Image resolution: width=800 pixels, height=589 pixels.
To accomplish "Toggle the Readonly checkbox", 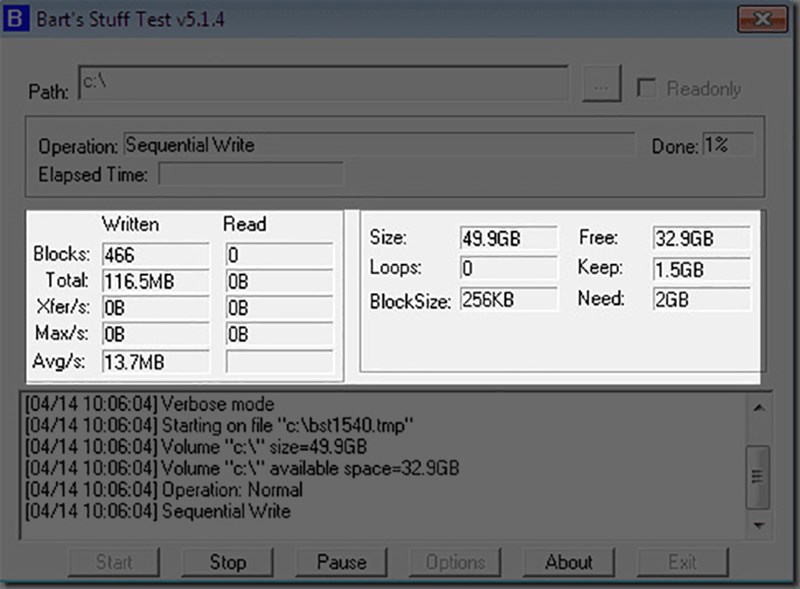I will [646, 88].
